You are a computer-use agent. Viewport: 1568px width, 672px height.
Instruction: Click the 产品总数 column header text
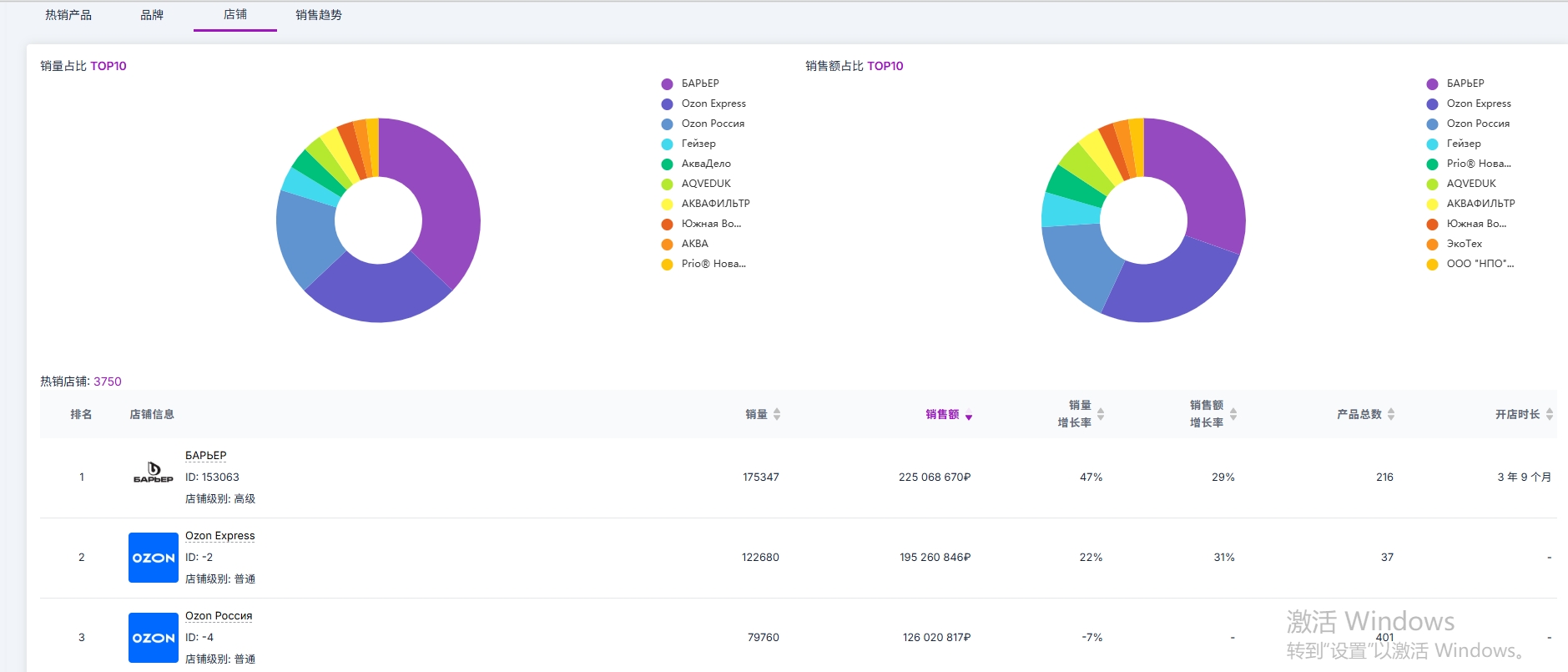(1359, 414)
